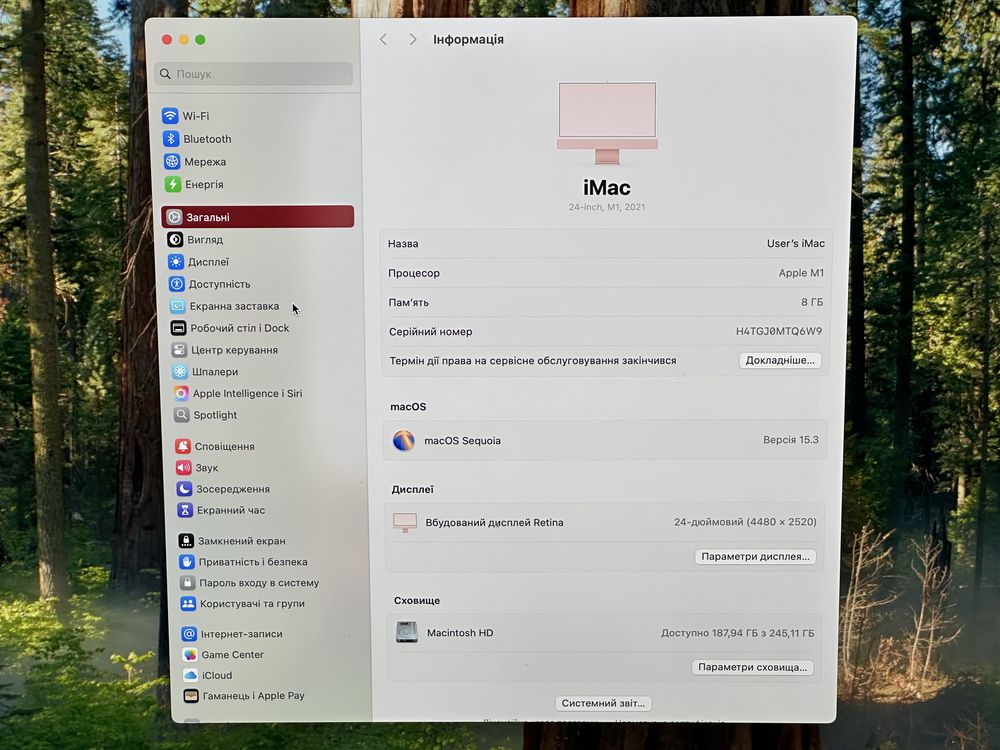Click the Мережа globe icon
The width and height of the screenshot is (1000, 750).
coord(172,161)
